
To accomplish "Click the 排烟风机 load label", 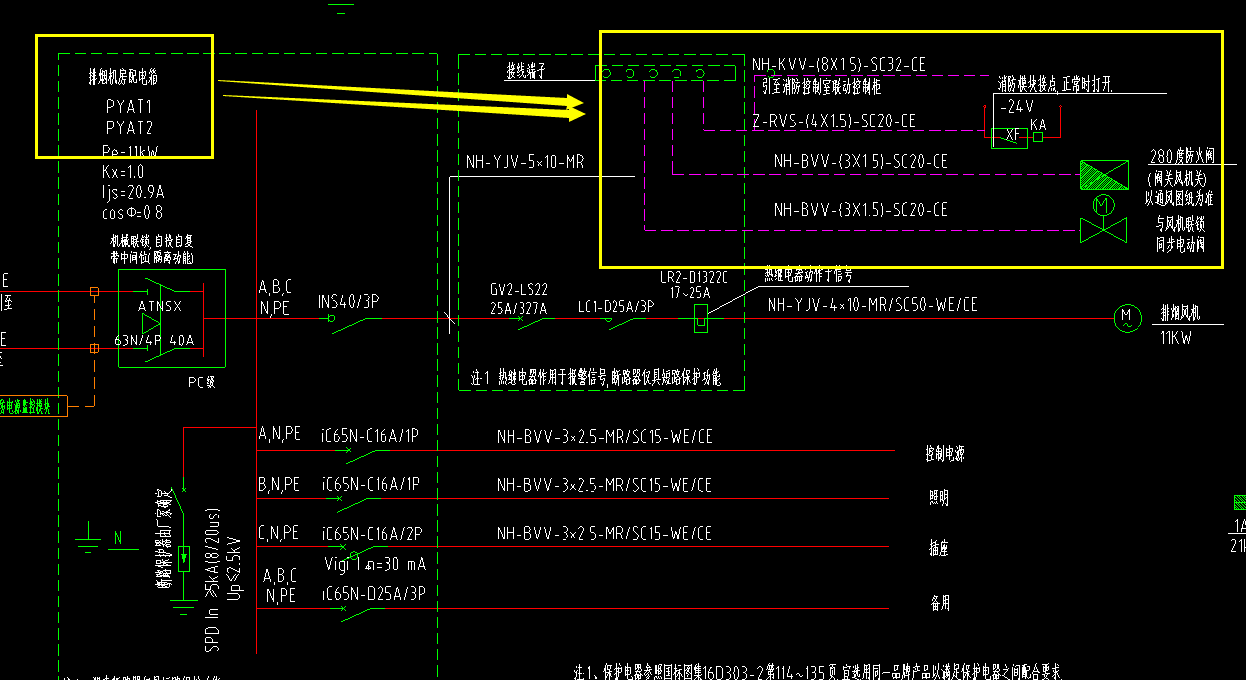I will tap(1179, 313).
